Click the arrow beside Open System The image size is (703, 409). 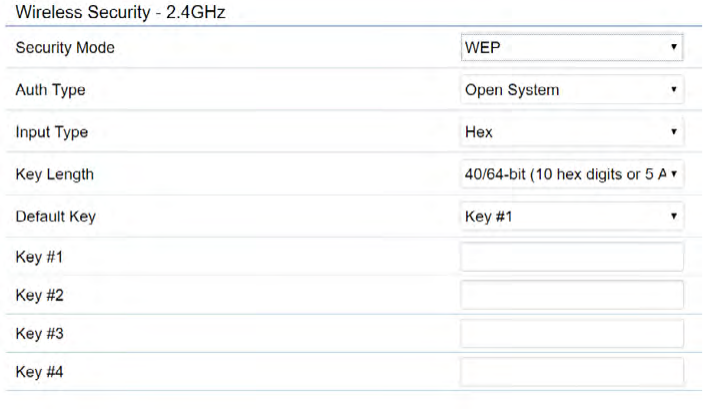coord(675,90)
